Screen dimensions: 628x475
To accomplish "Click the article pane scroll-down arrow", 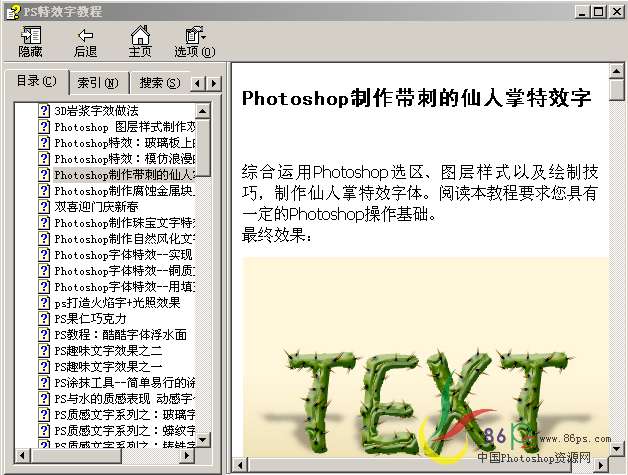I will (616, 449).
